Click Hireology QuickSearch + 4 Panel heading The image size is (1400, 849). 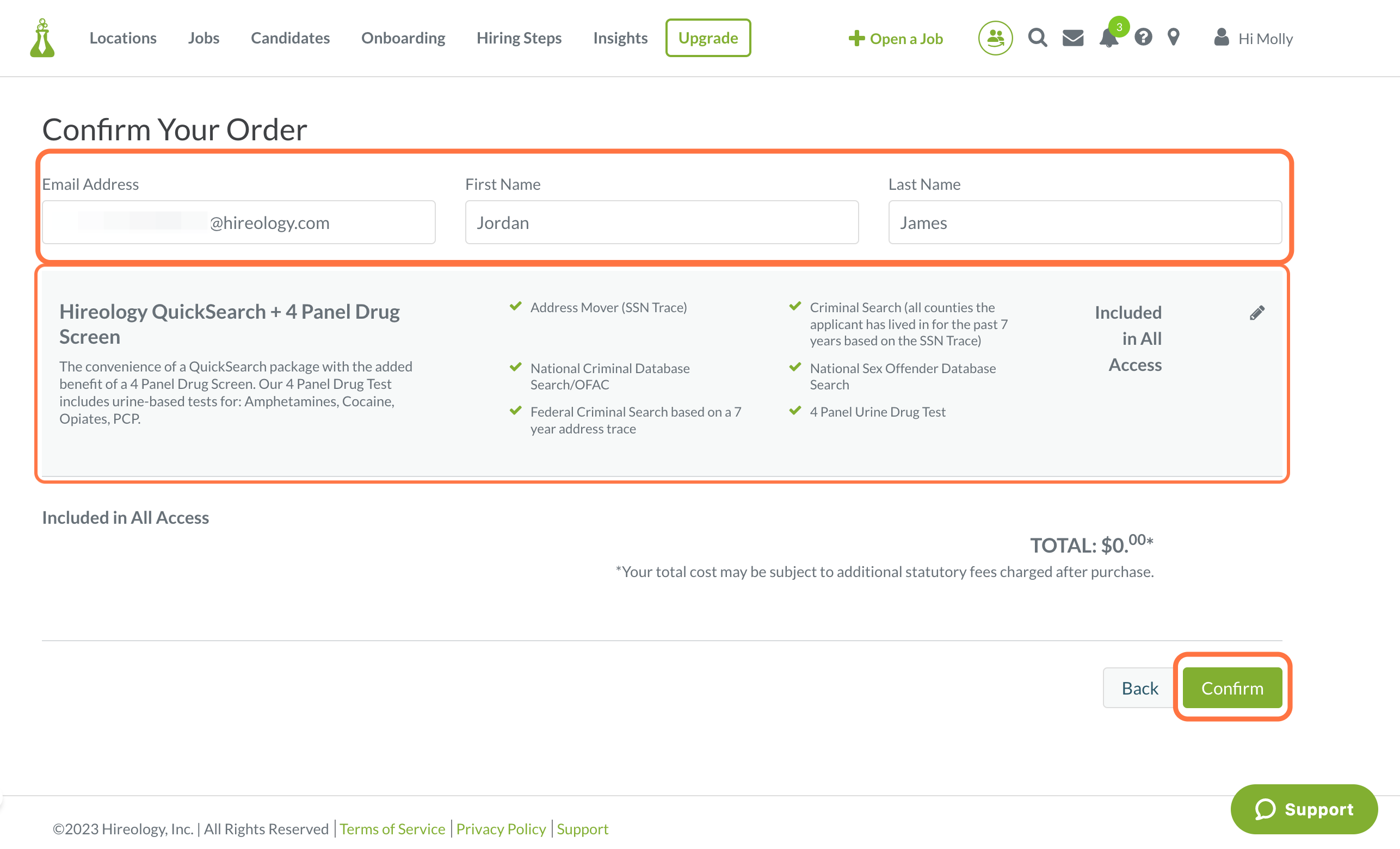click(230, 324)
